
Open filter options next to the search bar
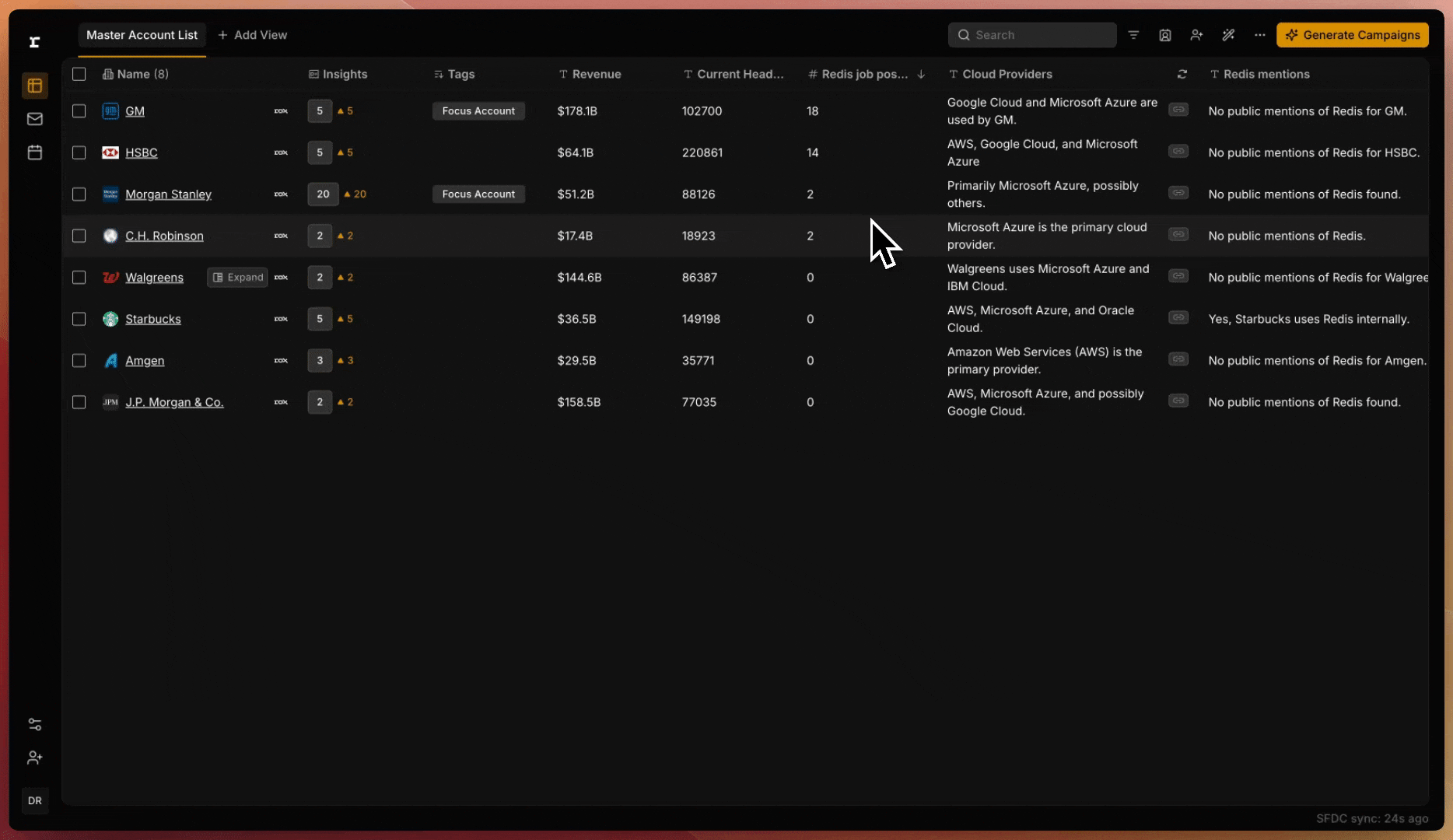click(x=1133, y=35)
